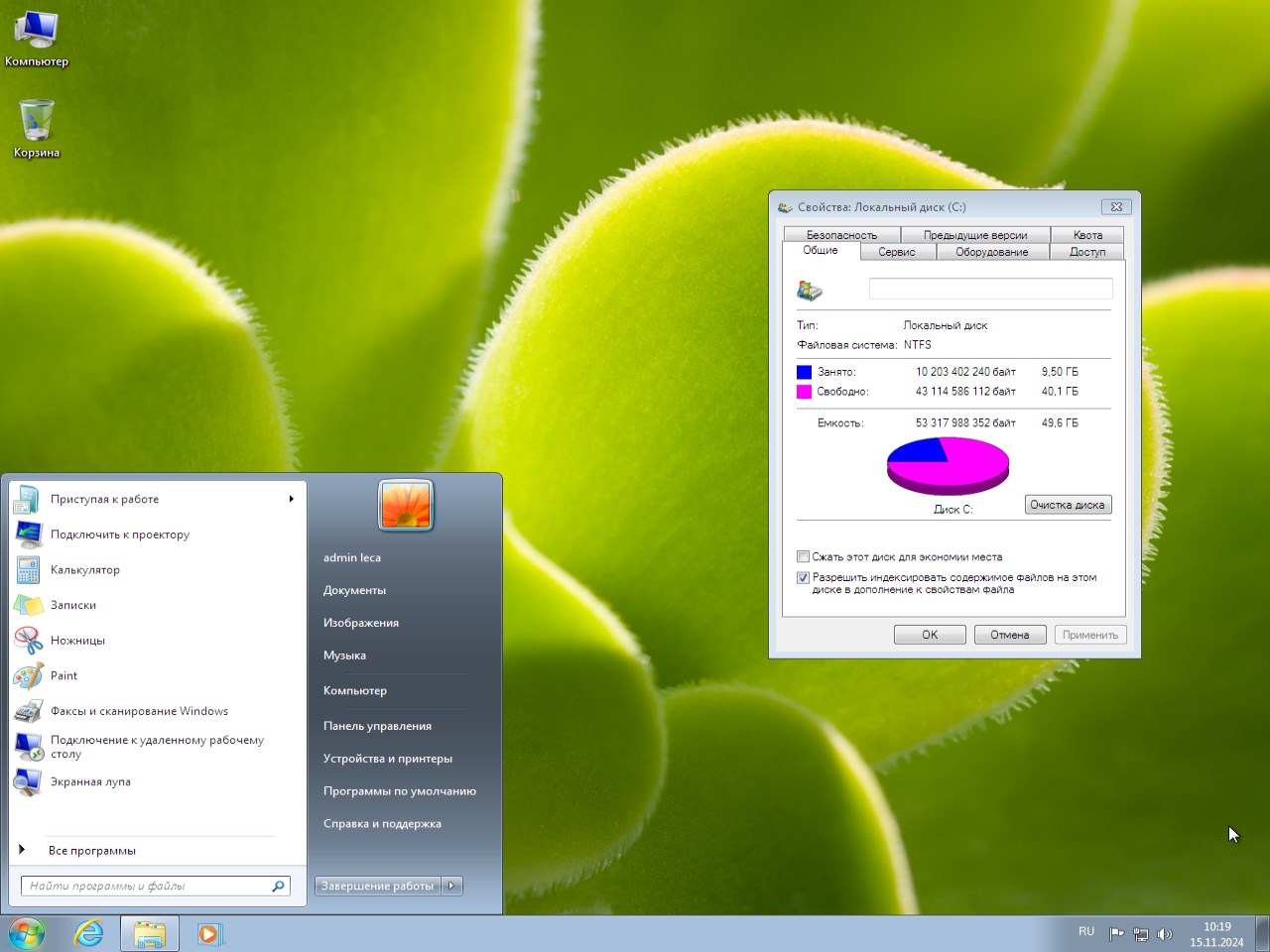Open Pictures library from Start menu
This screenshot has height=952, width=1270.
361,623
